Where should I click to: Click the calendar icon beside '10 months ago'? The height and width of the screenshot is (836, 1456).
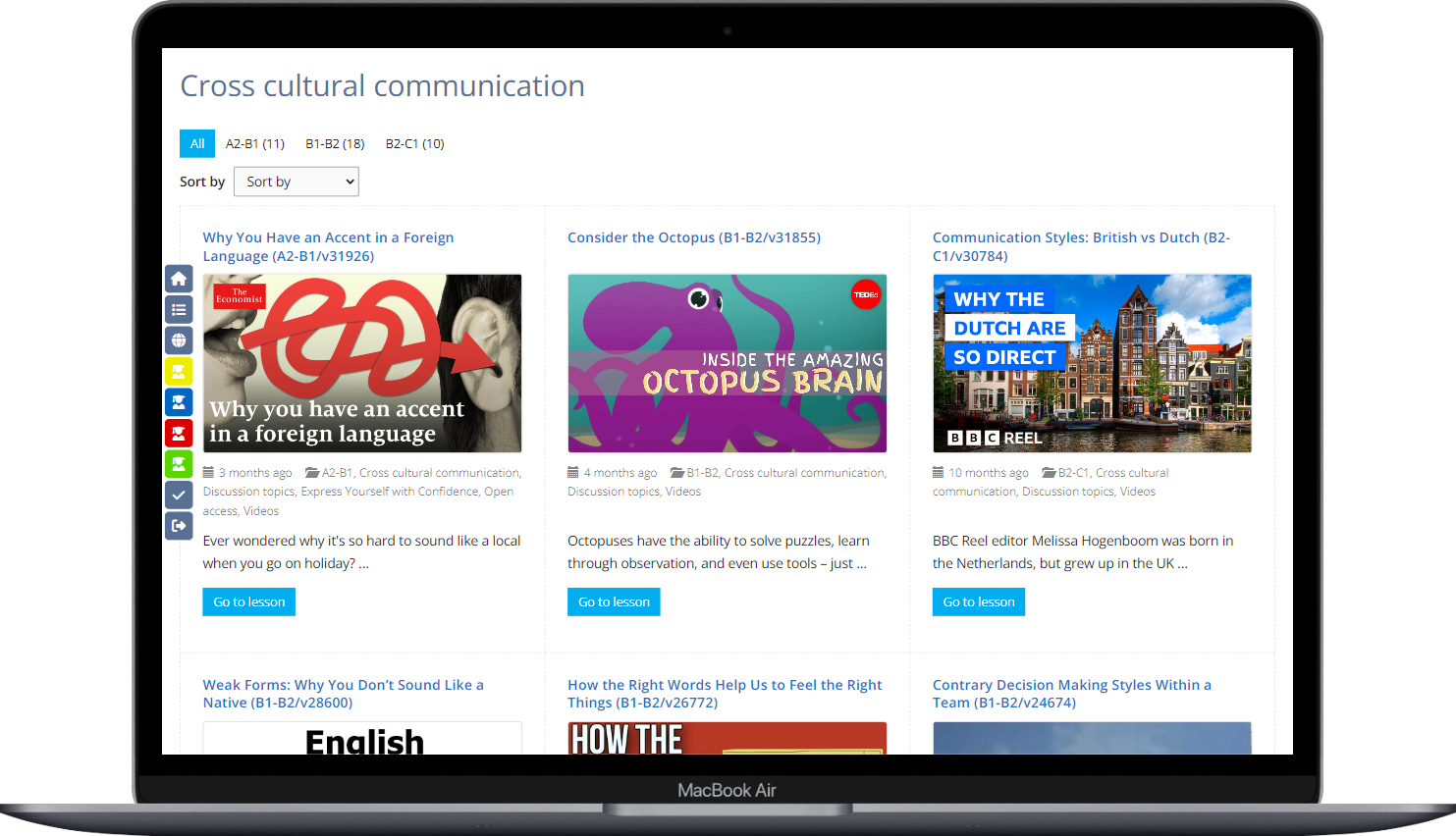938,472
